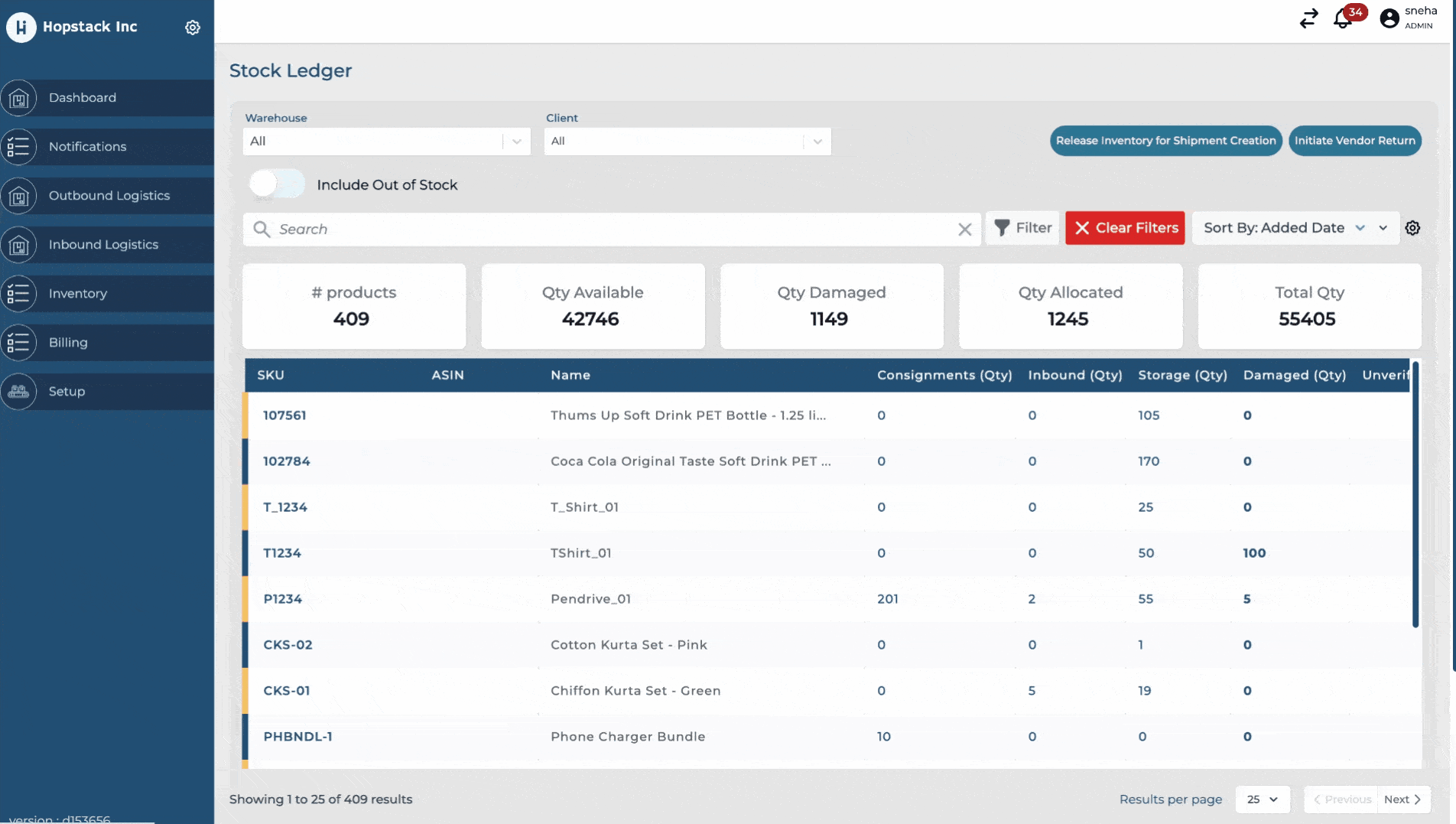The image size is (1456, 824).
Task: Clear the search field with X icon
Action: [965, 230]
